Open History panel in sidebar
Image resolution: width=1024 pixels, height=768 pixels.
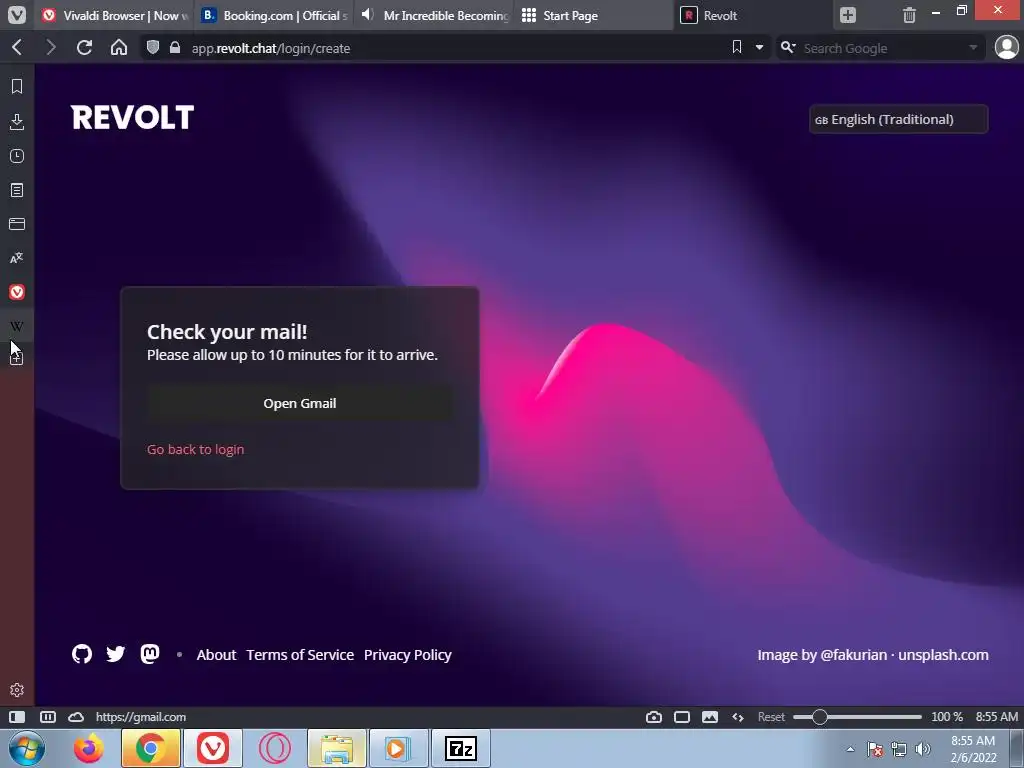(17, 156)
